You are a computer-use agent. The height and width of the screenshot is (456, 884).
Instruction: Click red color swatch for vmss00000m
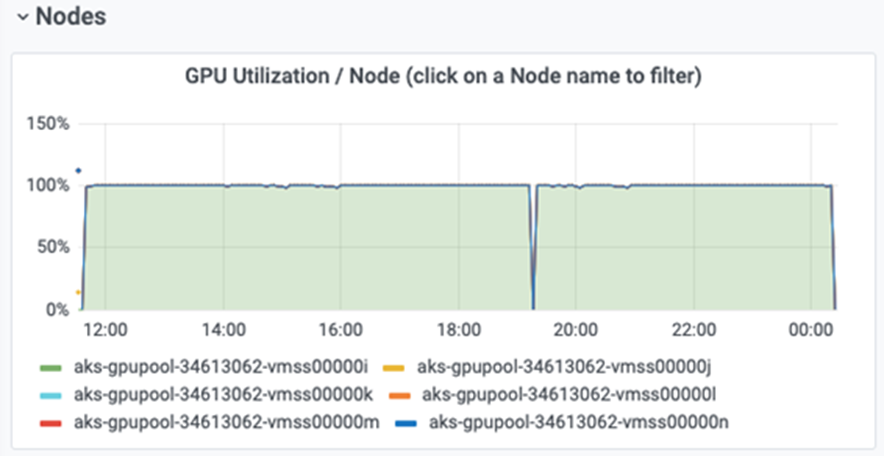52,422
